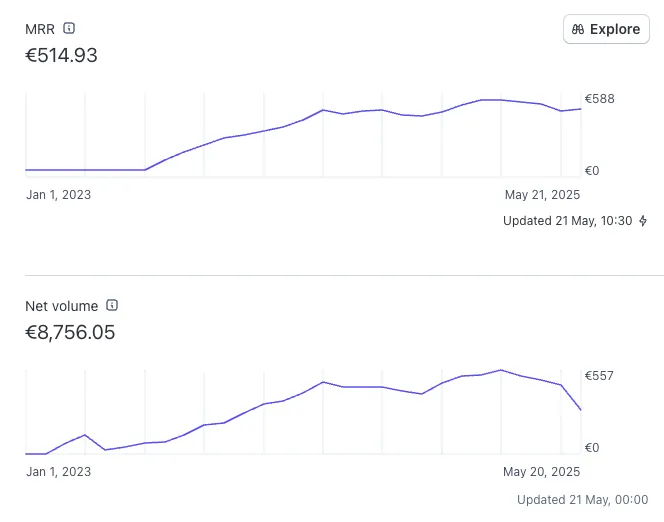
Task: Click the lightning bolt icon after 10:30
Action: pos(643,221)
